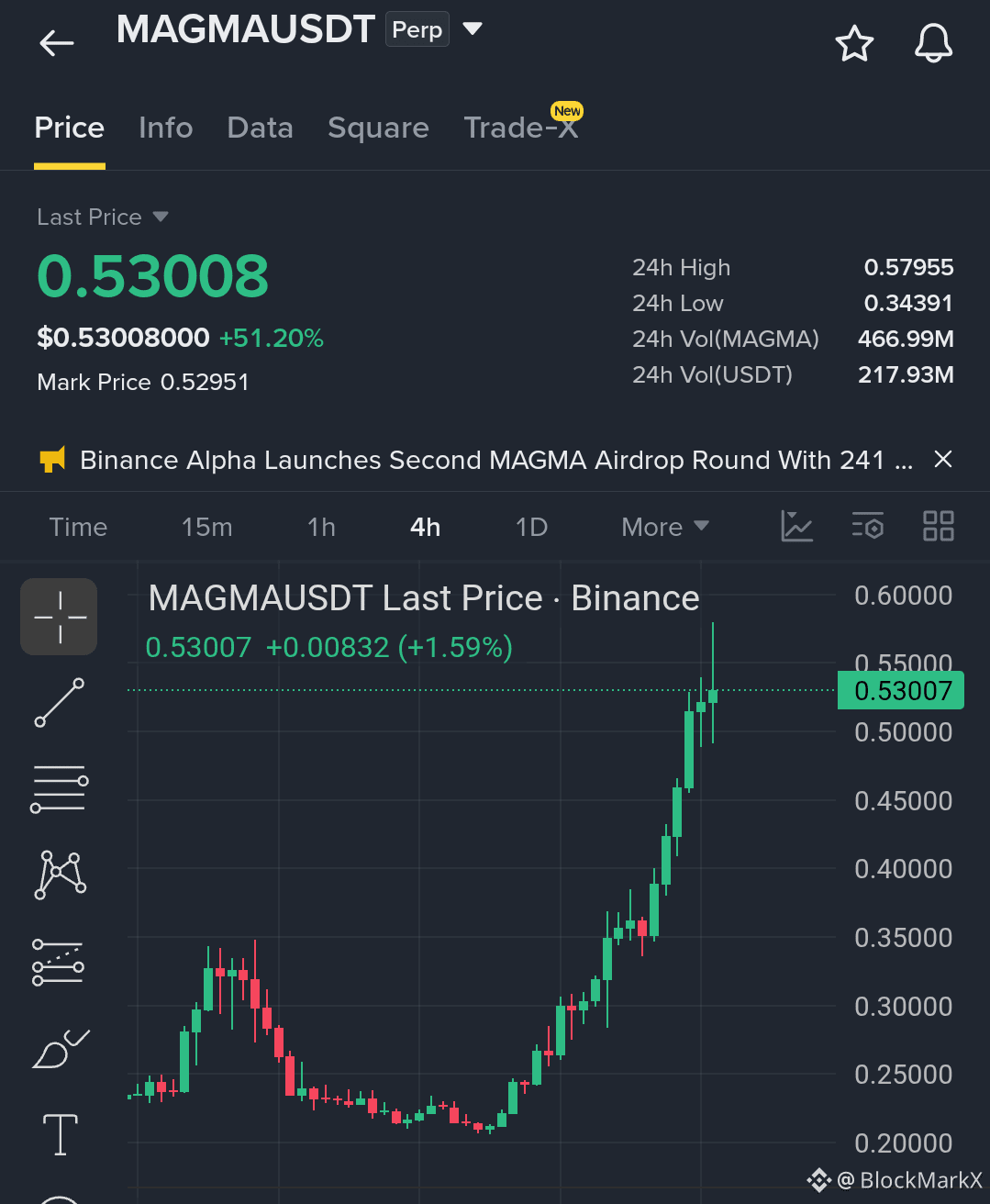Select the Time chart interval
The width and height of the screenshot is (990, 1204).
(x=78, y=527)
